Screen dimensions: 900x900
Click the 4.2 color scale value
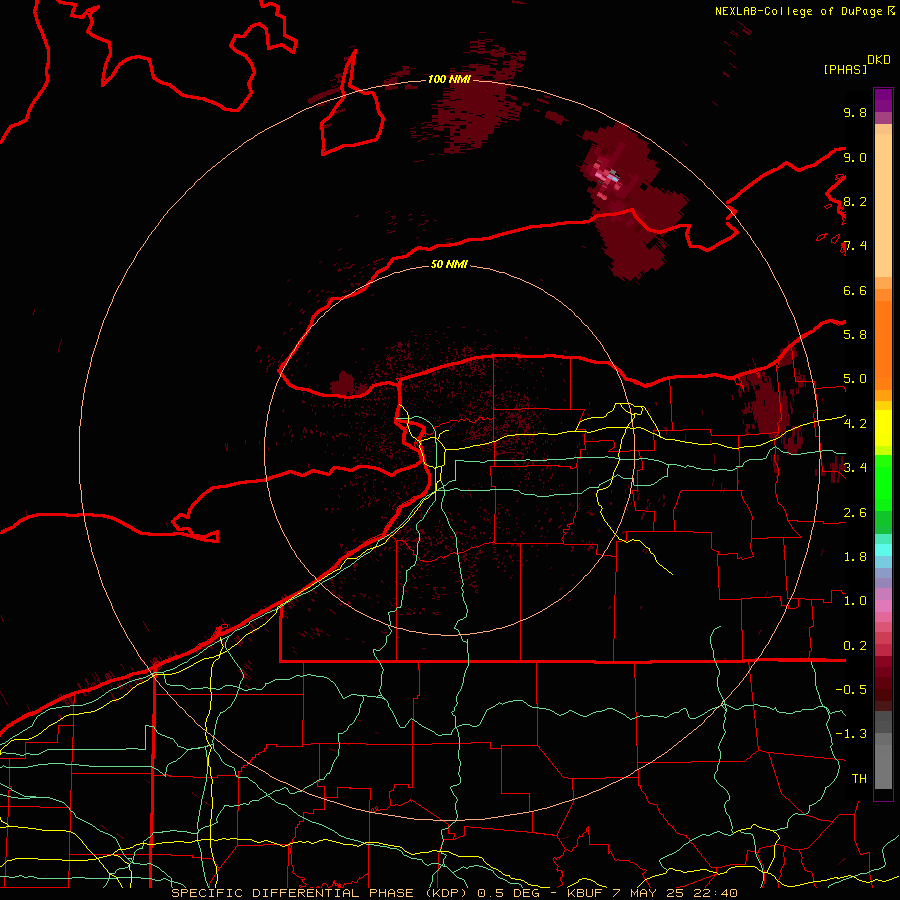[x=855, y=423]
